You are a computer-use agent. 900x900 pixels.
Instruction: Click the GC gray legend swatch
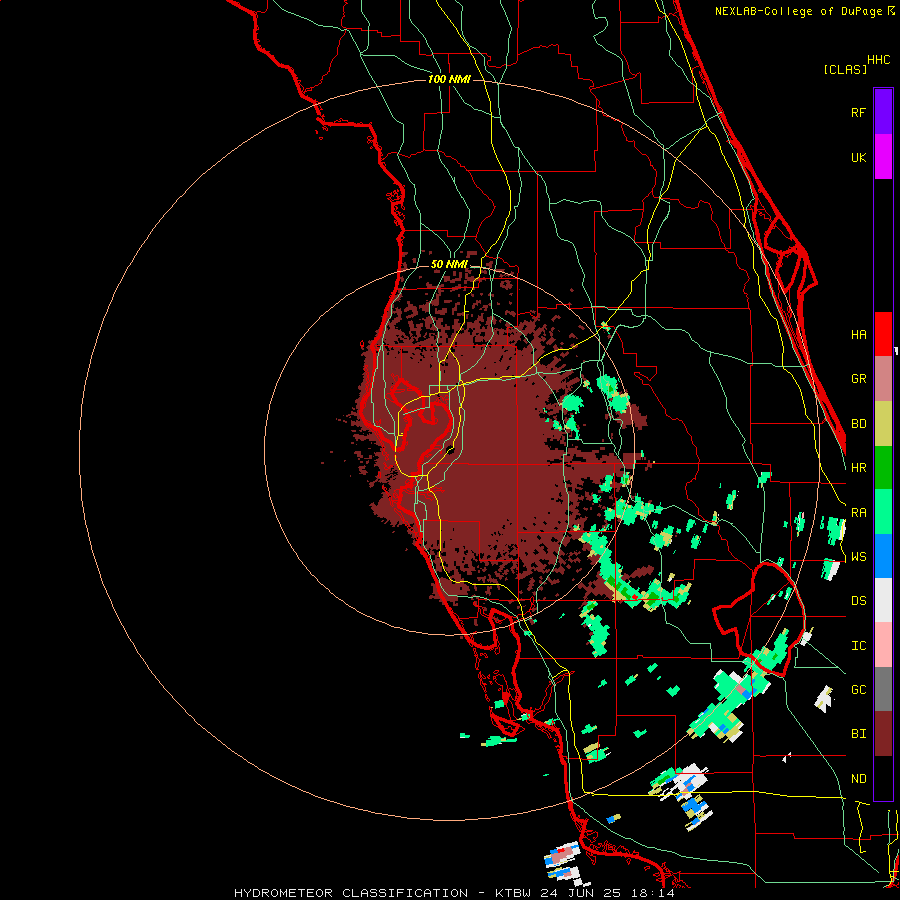click(883, 689)
